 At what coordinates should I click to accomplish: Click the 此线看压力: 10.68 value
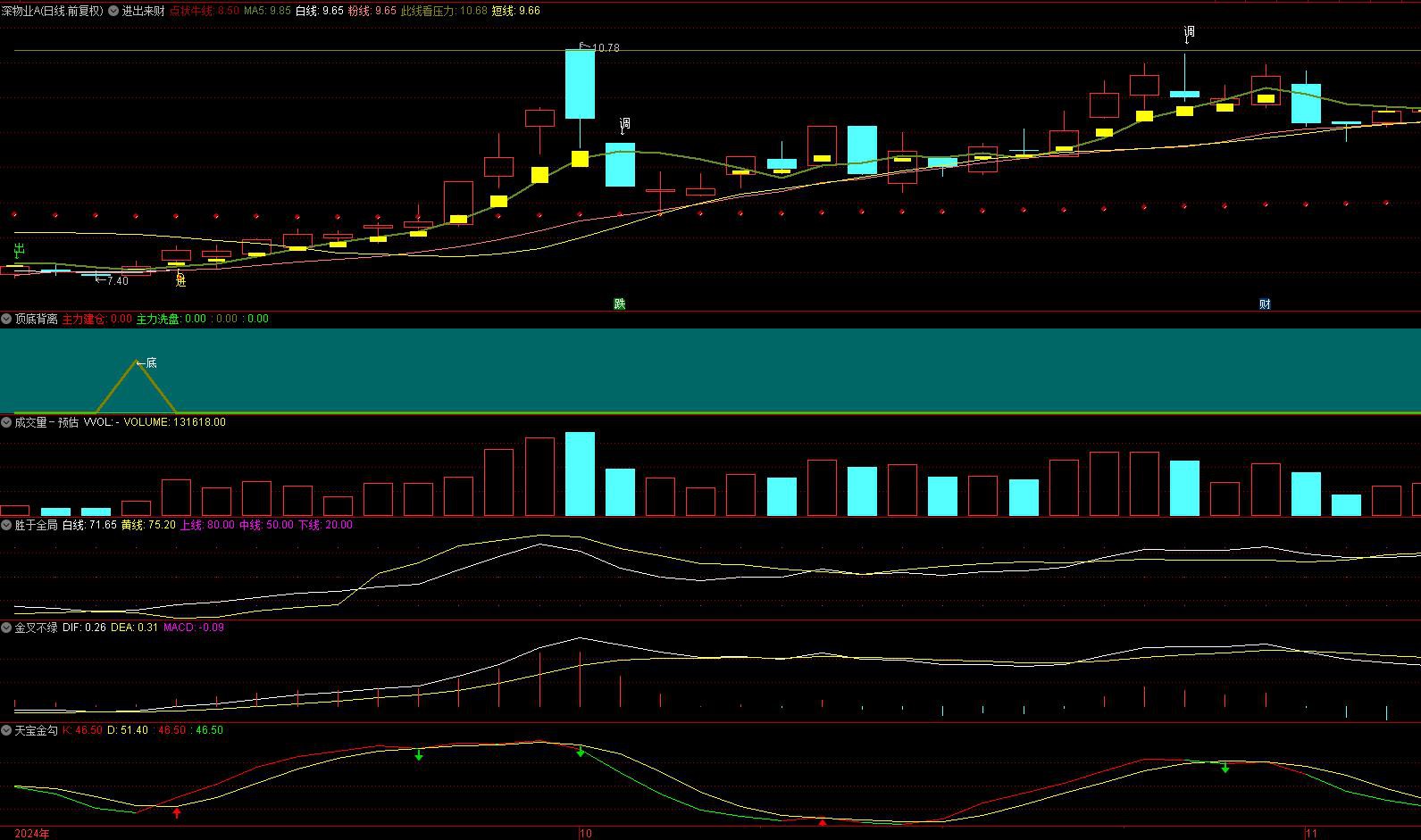coord(445,11)
